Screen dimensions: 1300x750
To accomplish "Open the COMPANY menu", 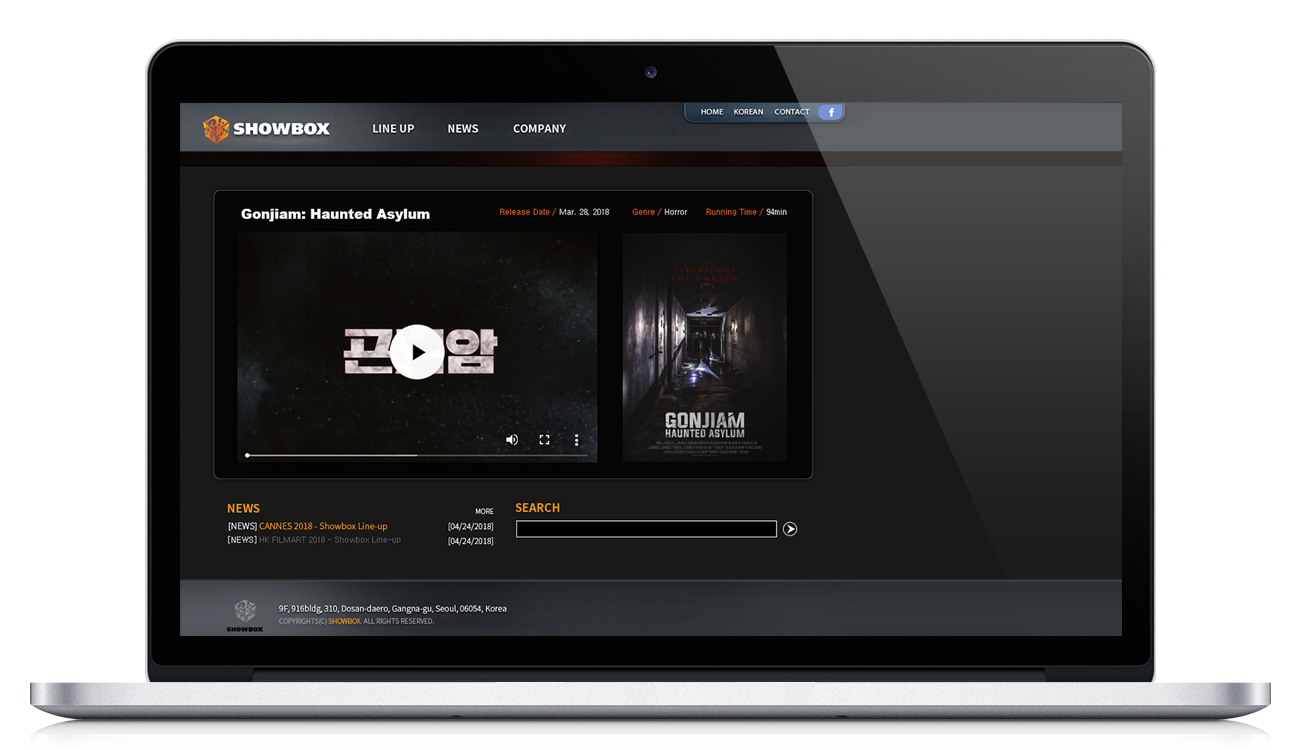I will point(539,129).
